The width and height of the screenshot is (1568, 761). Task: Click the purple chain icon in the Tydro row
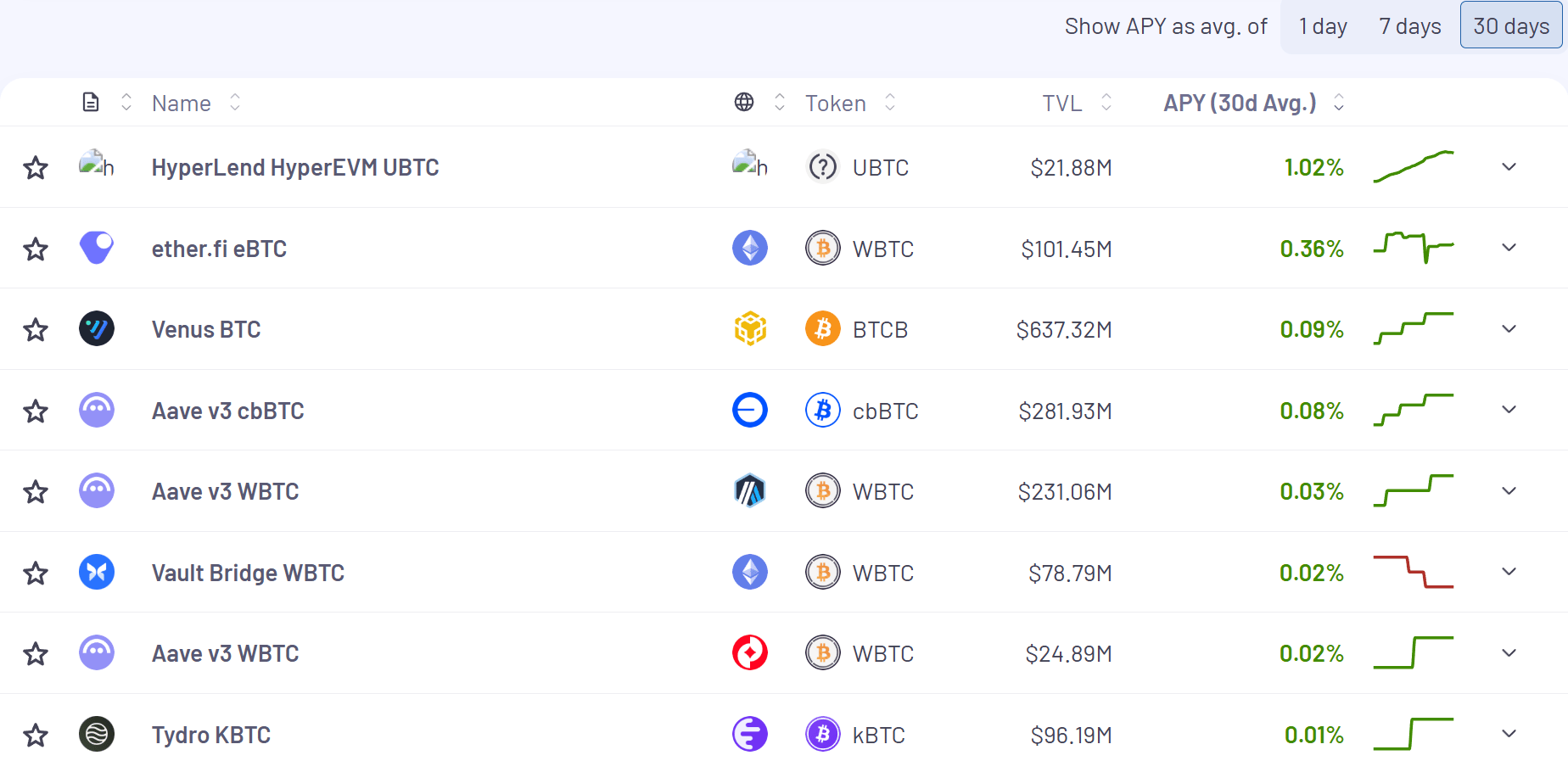750,734
